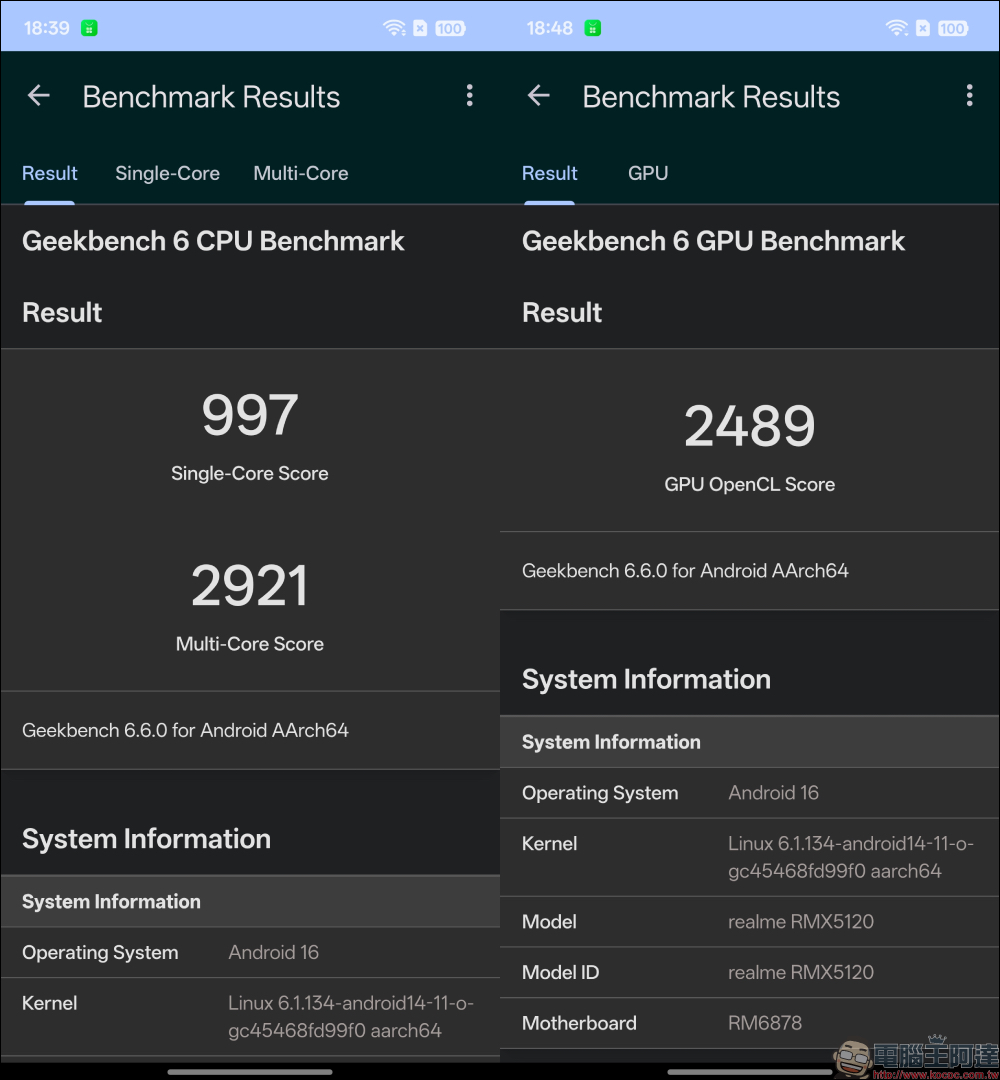
Task: Tap the 2921 Multi-Core Score
Action: [x=250, y=586]
